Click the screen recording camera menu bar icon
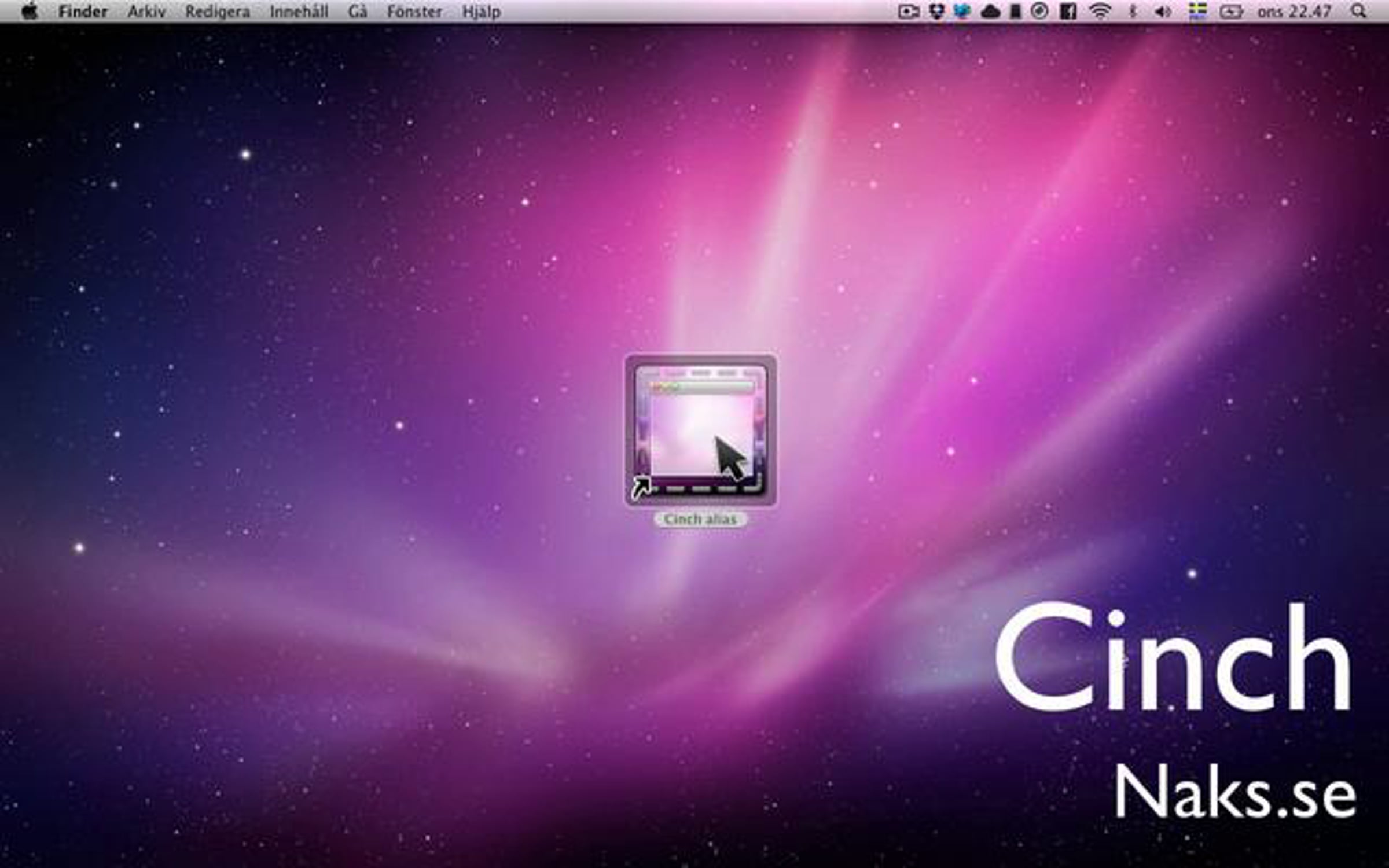 click(909, 12)
